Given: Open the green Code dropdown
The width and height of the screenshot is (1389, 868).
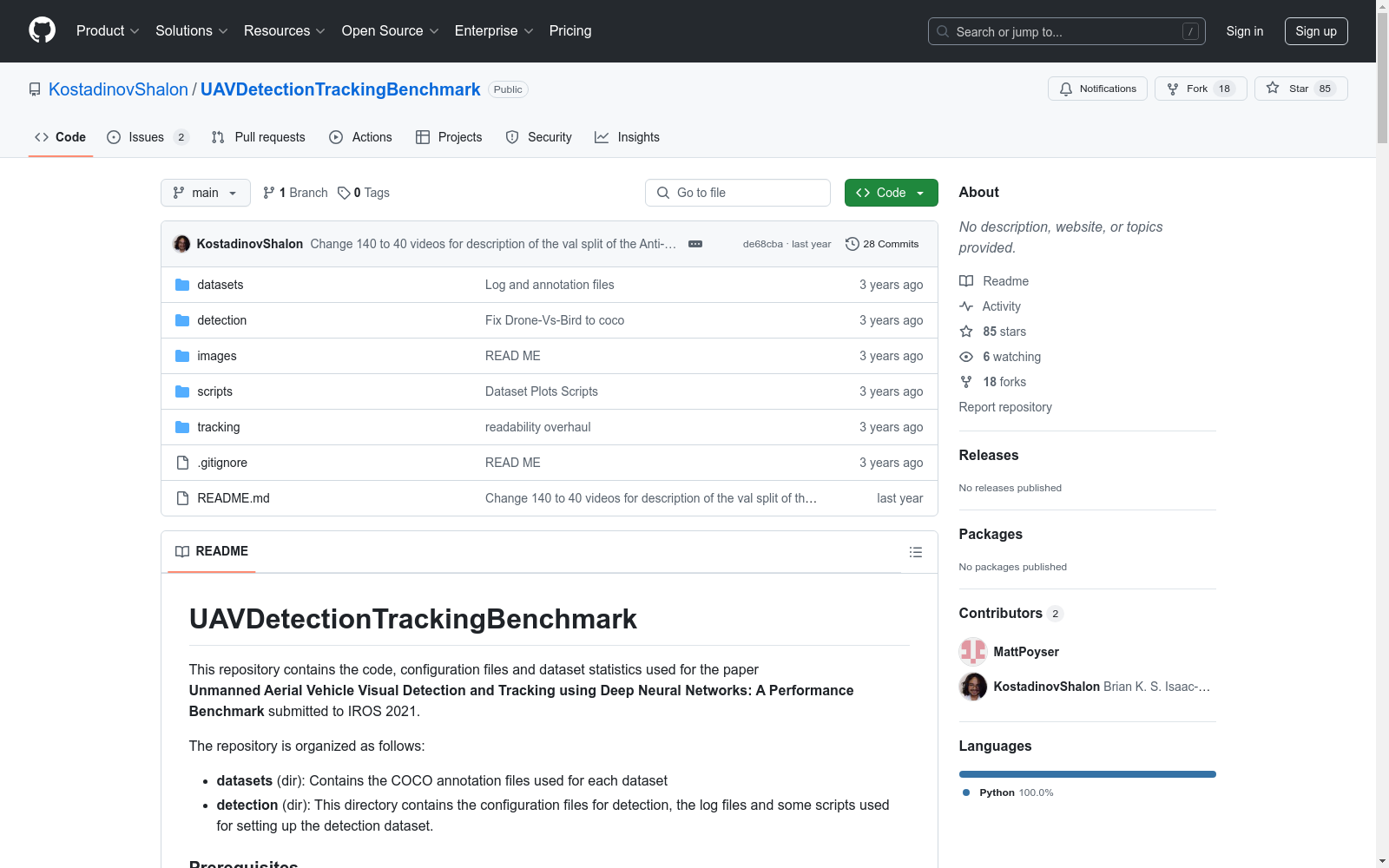Looking at the screenshot, I should [x=891, y=193].
